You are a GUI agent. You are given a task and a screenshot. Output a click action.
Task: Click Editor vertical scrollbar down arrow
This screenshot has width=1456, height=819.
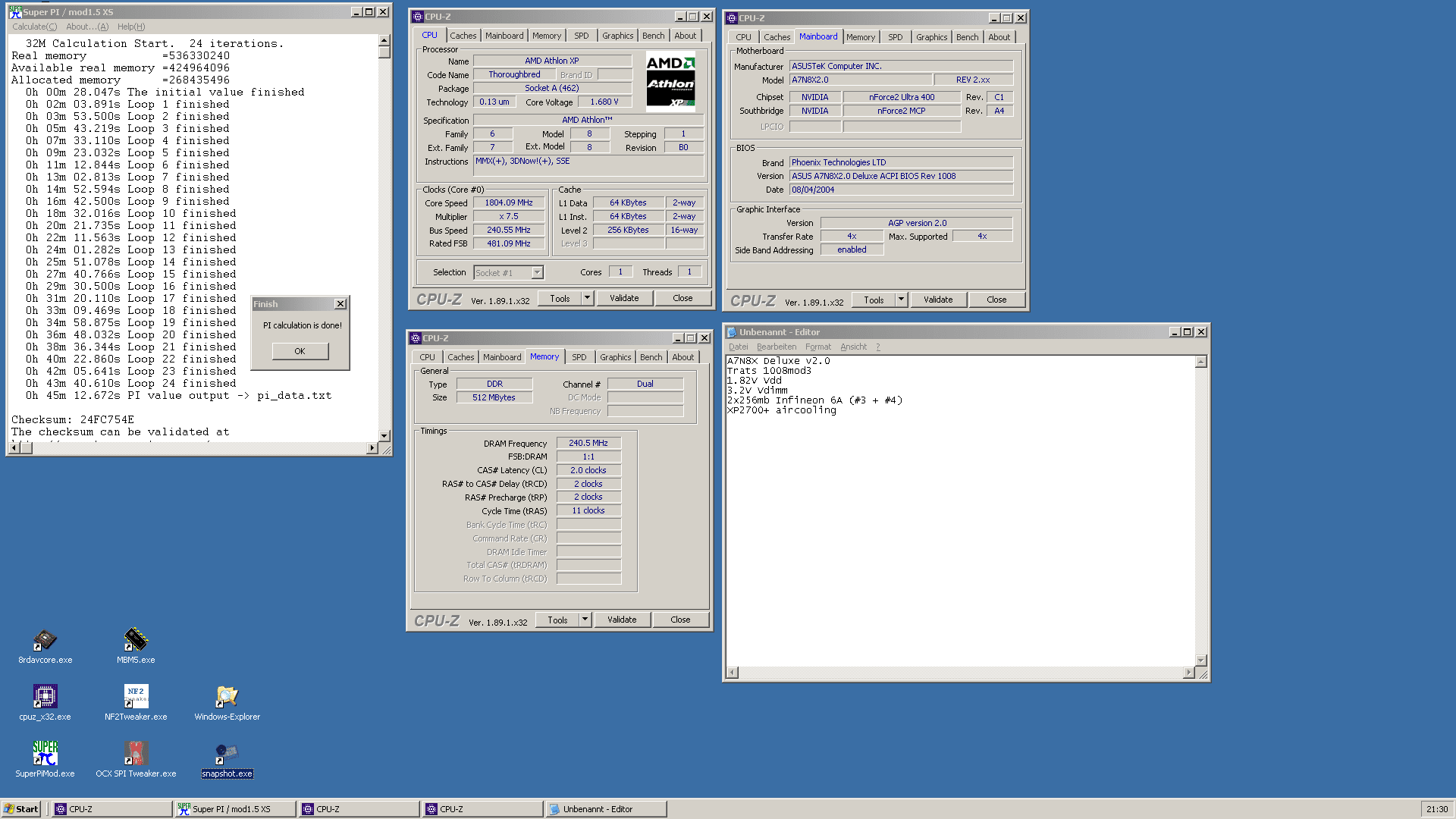(1201, 661)
